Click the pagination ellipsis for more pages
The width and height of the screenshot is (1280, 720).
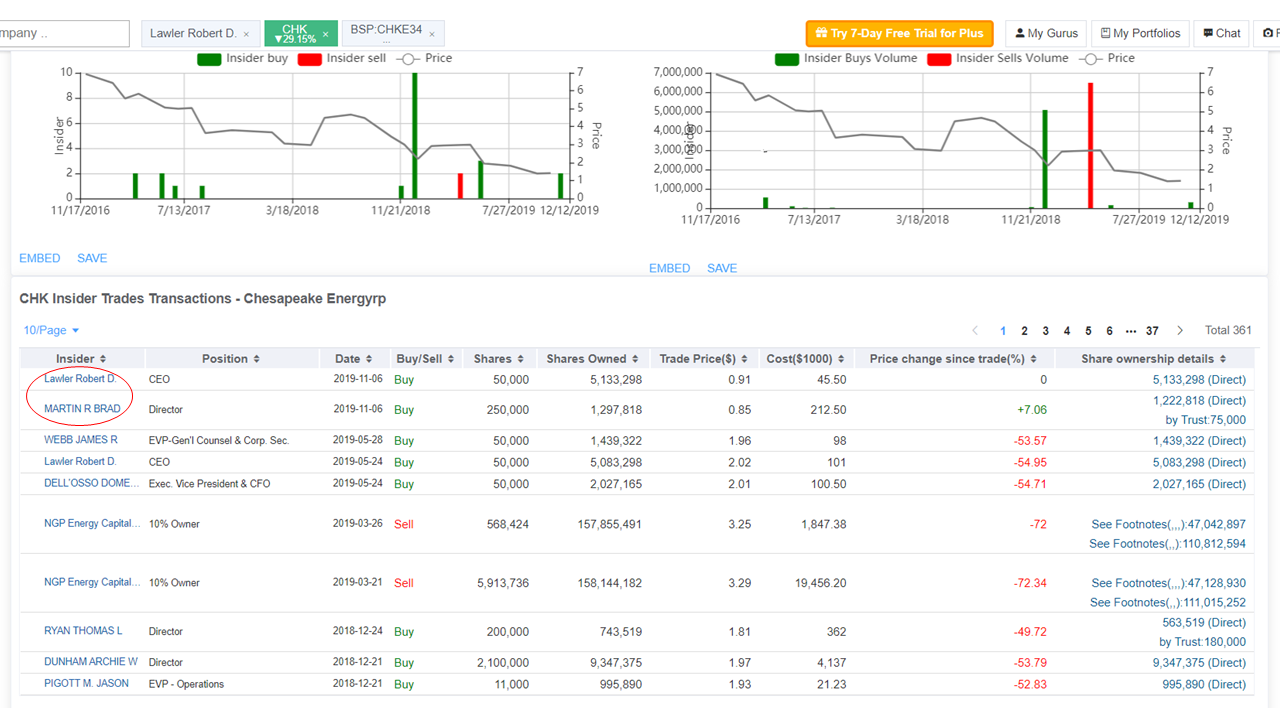point(1131,331)
